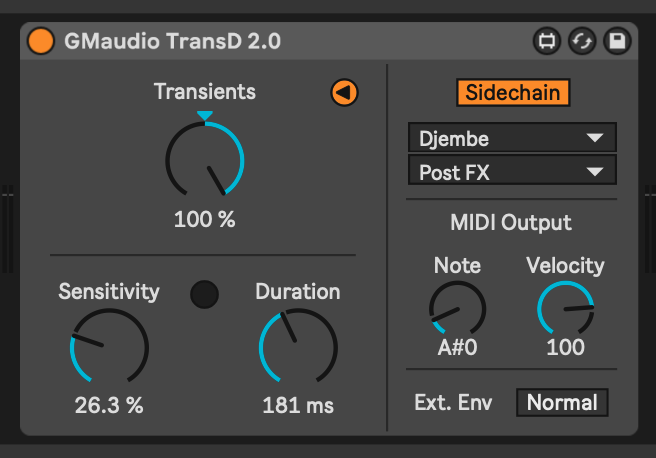
Task: Click the 100 % transients value
Action: [205, 219]
